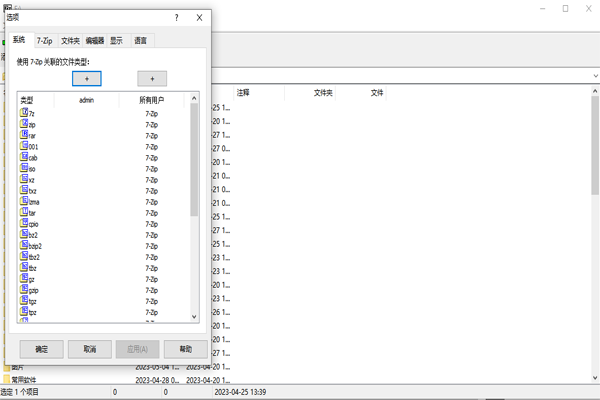
Task: Click the 应用(A) button
Action: (x=137, y=349)
